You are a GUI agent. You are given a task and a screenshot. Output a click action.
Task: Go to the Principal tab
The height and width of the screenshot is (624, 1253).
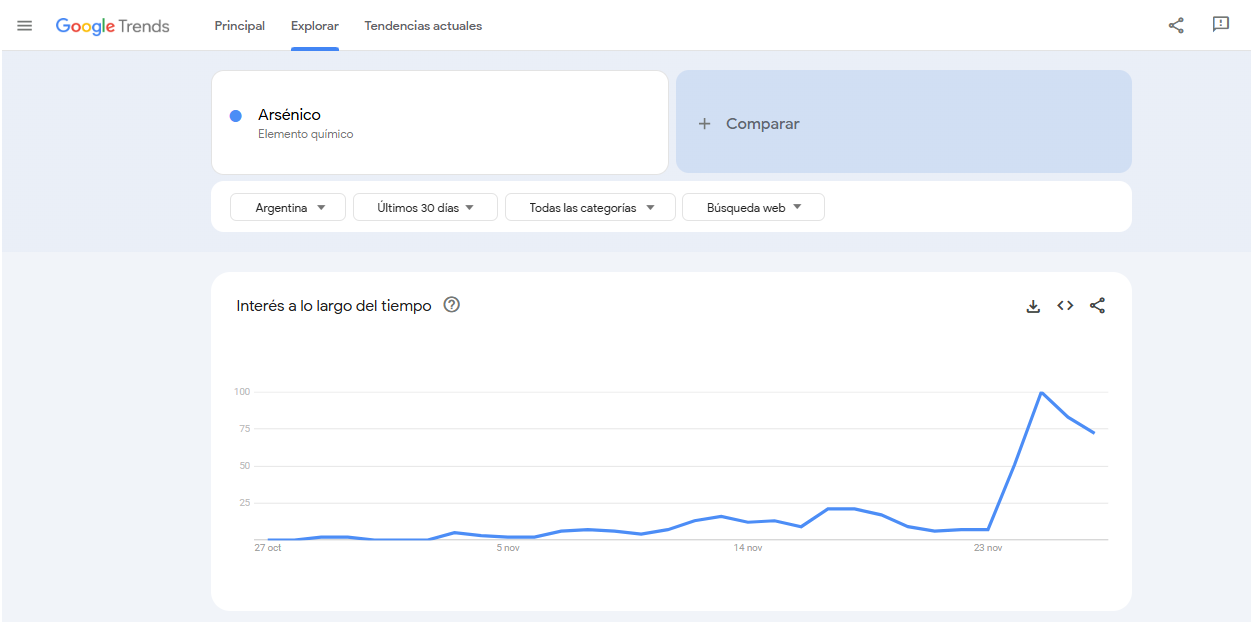[x=240, y=26]
